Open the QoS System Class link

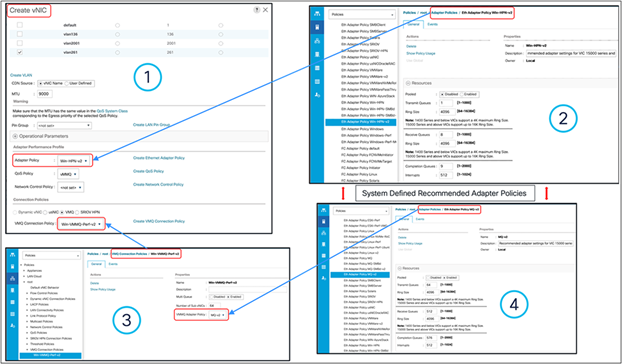pos(112,111)
